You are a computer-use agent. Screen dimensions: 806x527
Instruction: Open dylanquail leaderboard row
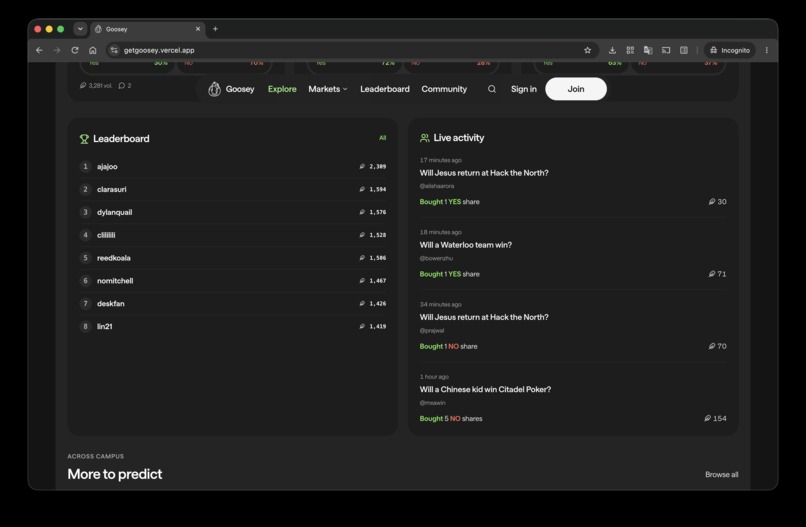(233, 212)
